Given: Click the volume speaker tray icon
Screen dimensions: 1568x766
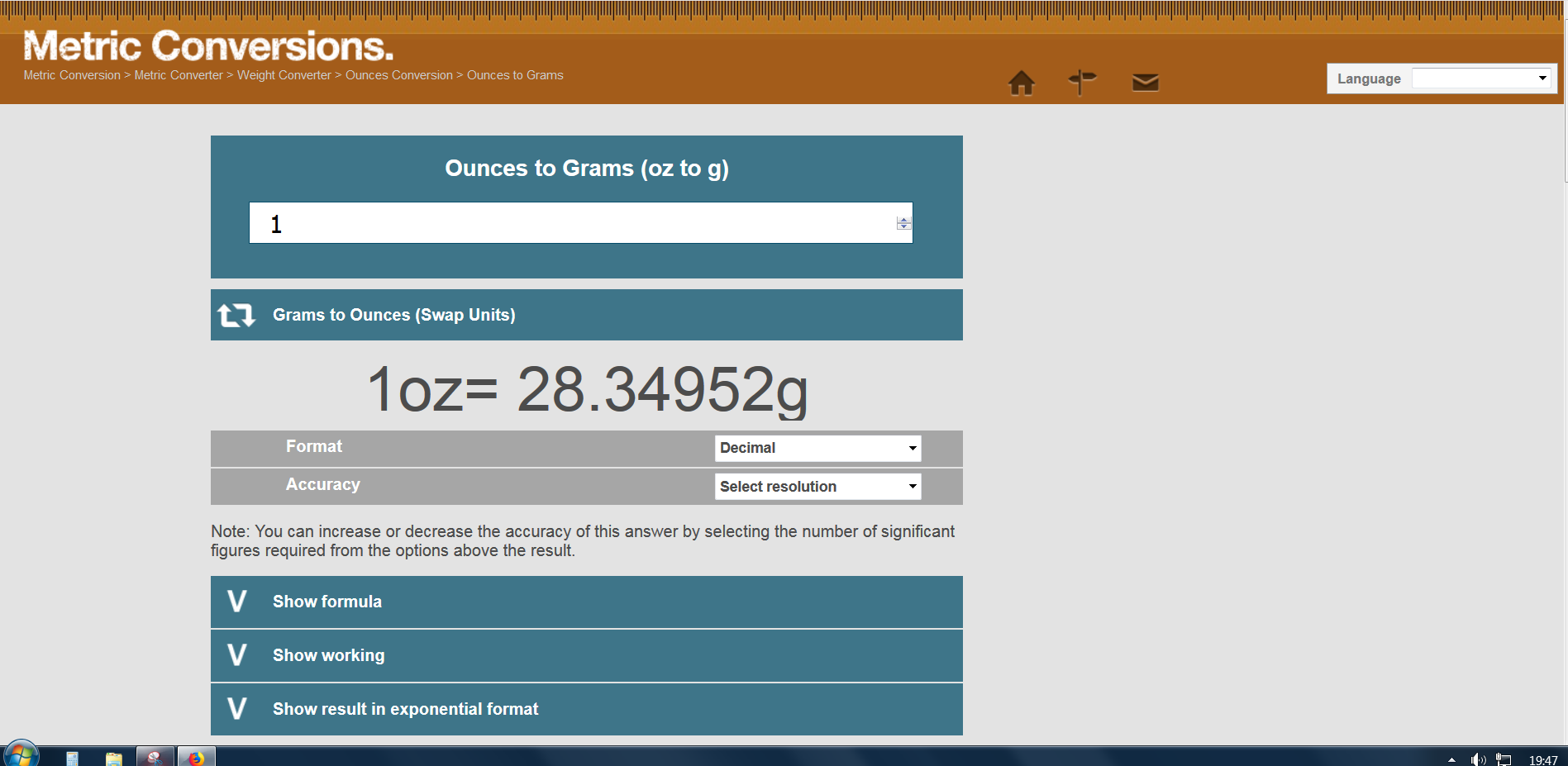Looking at the screenshot, I should tap(1478, 759).
